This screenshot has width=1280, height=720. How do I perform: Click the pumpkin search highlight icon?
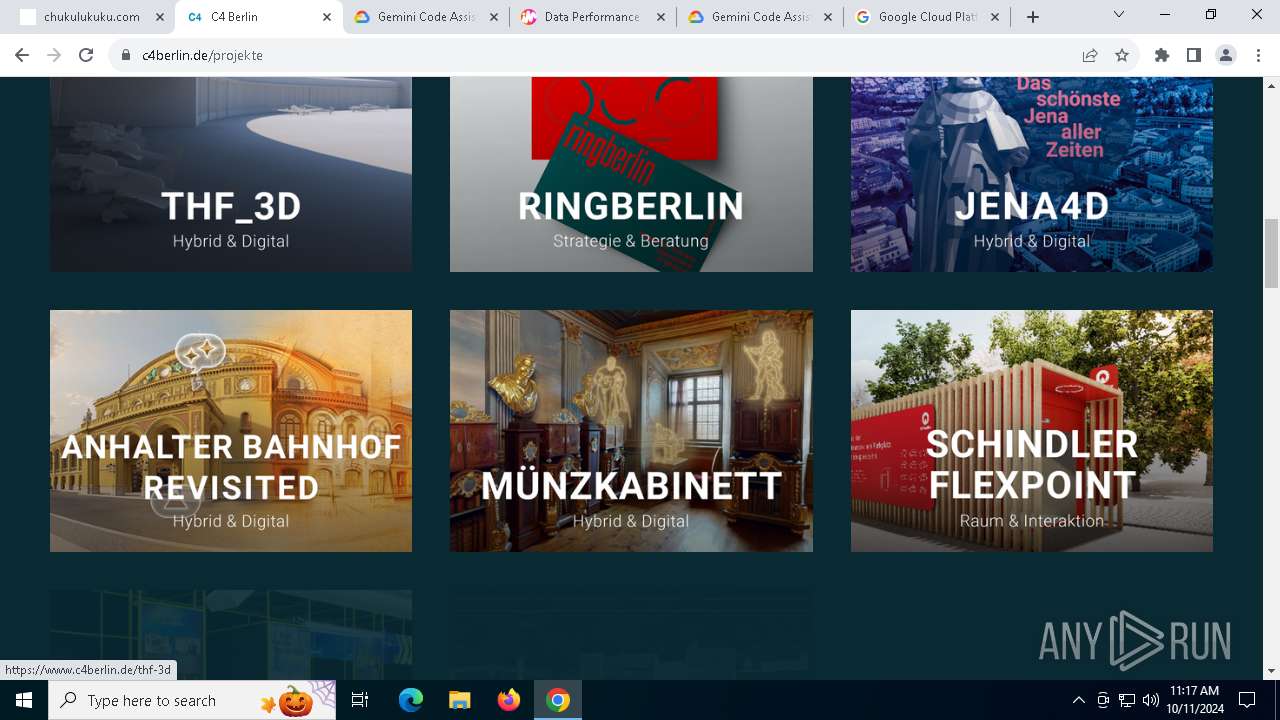pyautogui.click(x=296, y=700)
